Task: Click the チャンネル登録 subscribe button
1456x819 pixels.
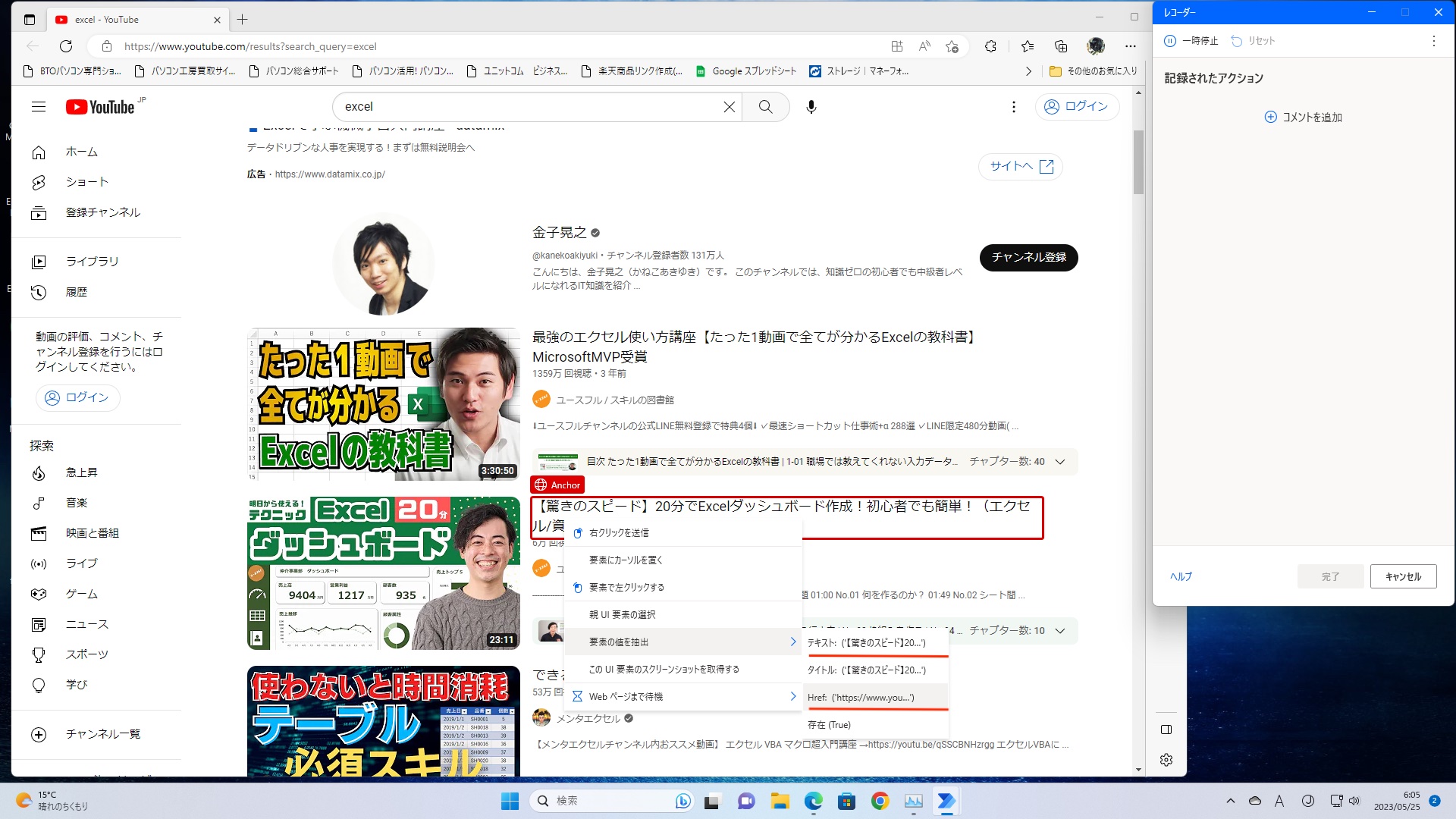Action: click(1029, 257)
